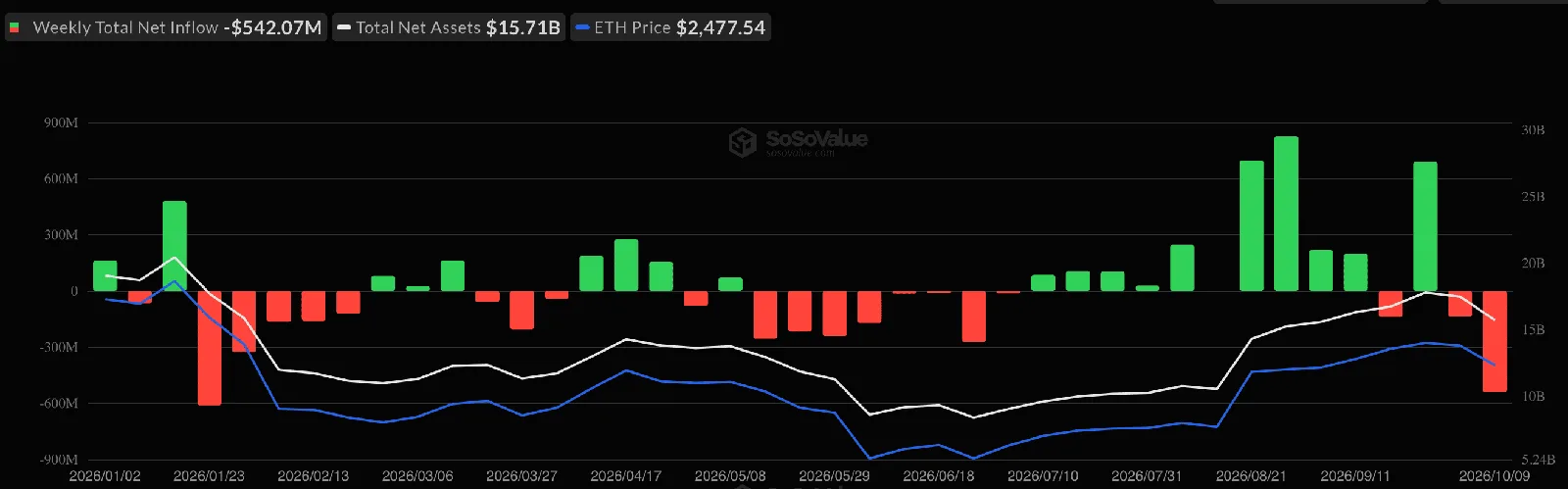Screen dimensions: 1568x489
Task: Click the 2026/04/17 date label
Action: tap(626, 476)
